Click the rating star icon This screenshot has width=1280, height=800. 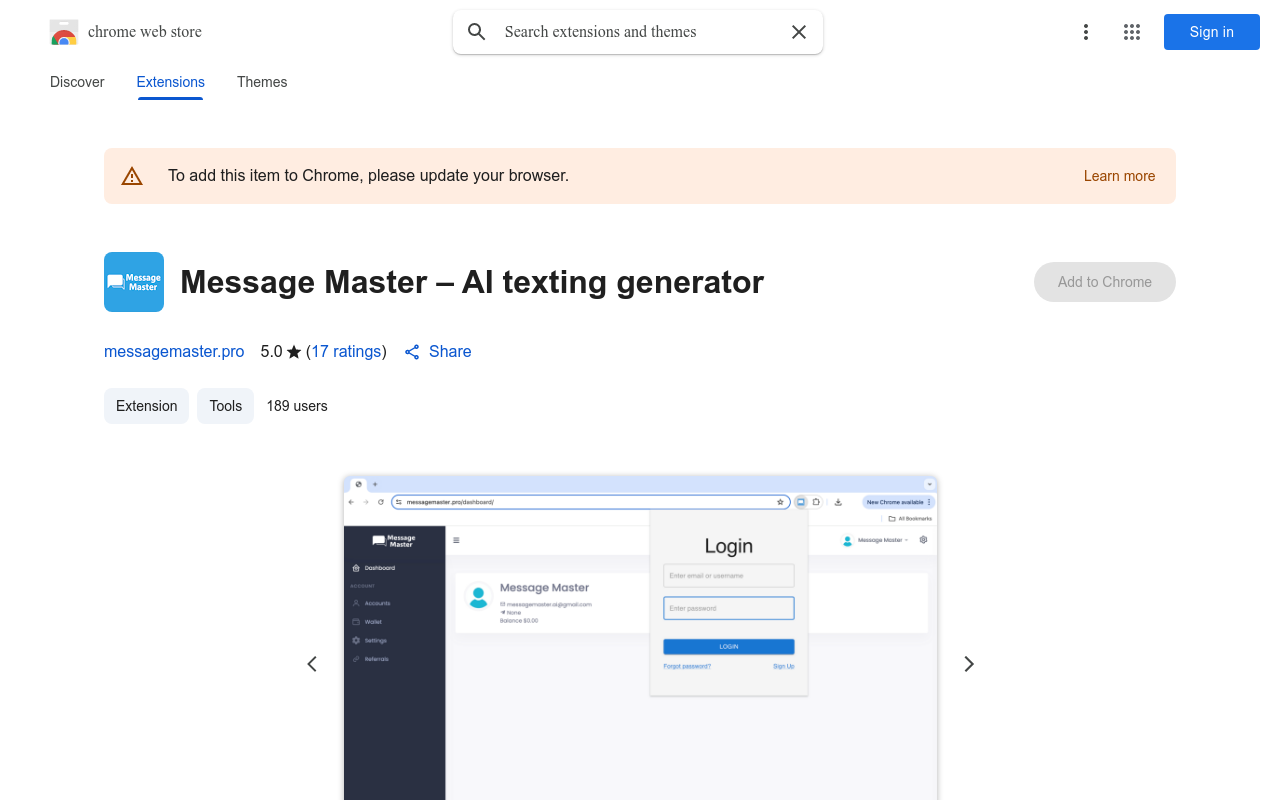point(294,352)
